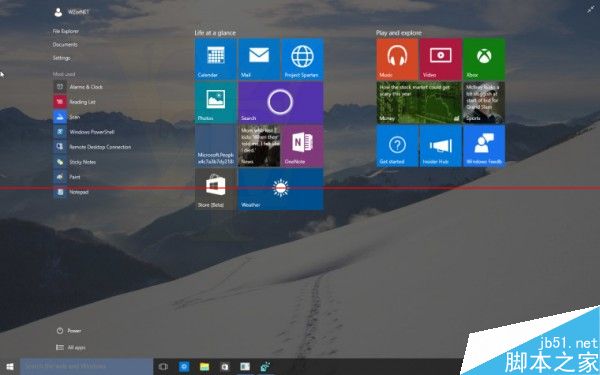Screen dimensions: 600x375
Task: Launch the green Xbox tile
Action: coord(484,59)
